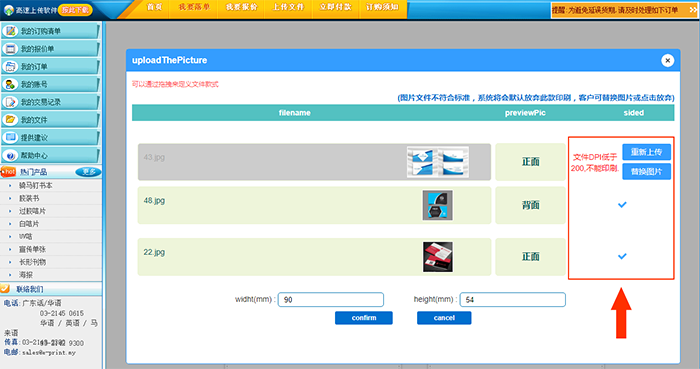The width and height of the screenshot is (700, 369).
Task: Open 我的订购清单 via its notepad icon
Action: coord(10,31)
